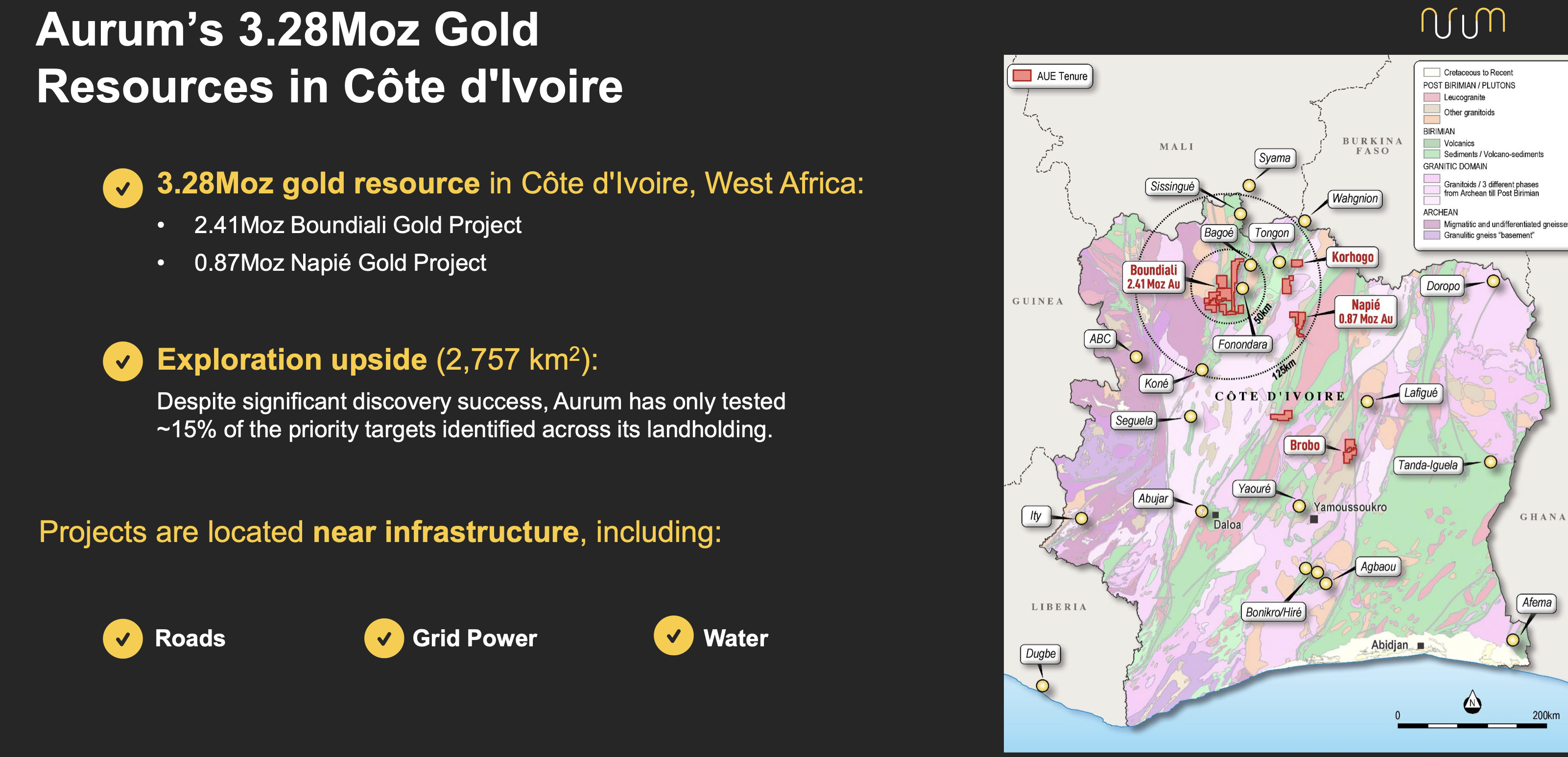Viewport: 1568px width, 757px height.
Task: Click the north arrow compass on the map
Action: coord(1472,702)
